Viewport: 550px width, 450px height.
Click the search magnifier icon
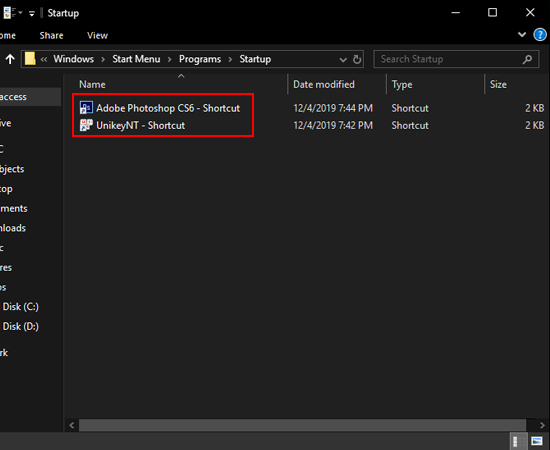click(527, 59)
